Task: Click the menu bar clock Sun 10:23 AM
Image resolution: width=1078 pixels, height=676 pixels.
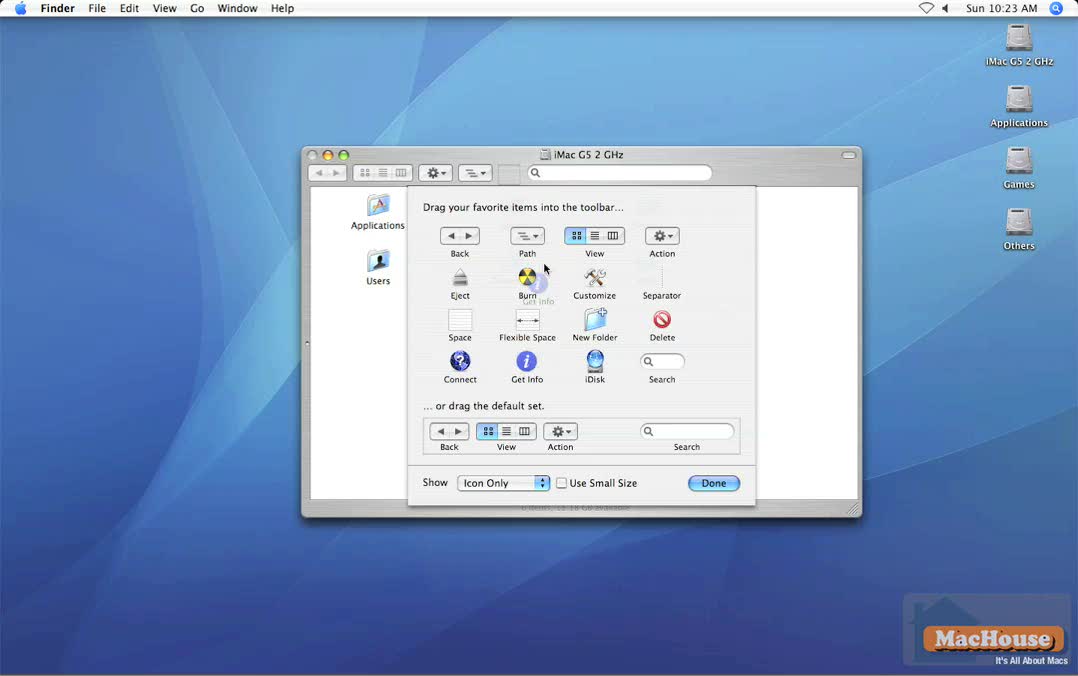Action: click(1001, 8)
